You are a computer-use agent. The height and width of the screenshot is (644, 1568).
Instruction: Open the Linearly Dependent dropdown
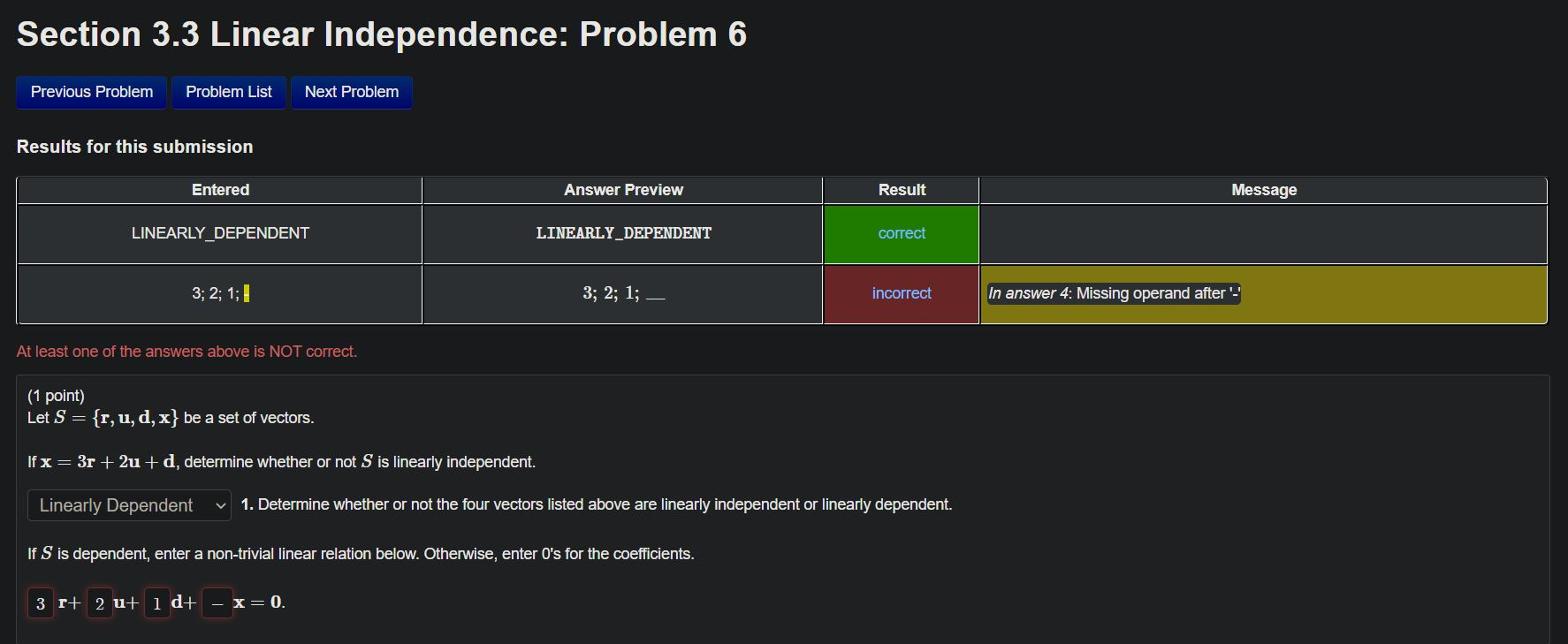tap(128, 504)
